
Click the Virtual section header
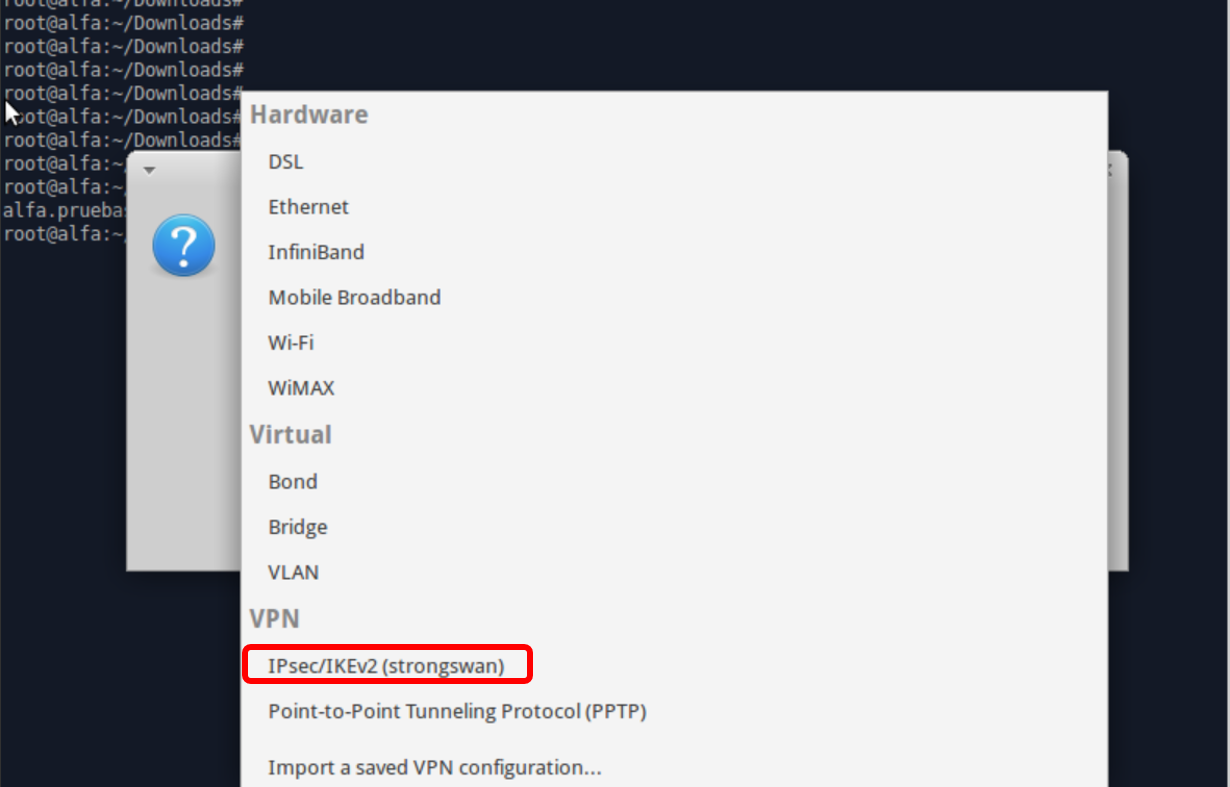point(291,435)
